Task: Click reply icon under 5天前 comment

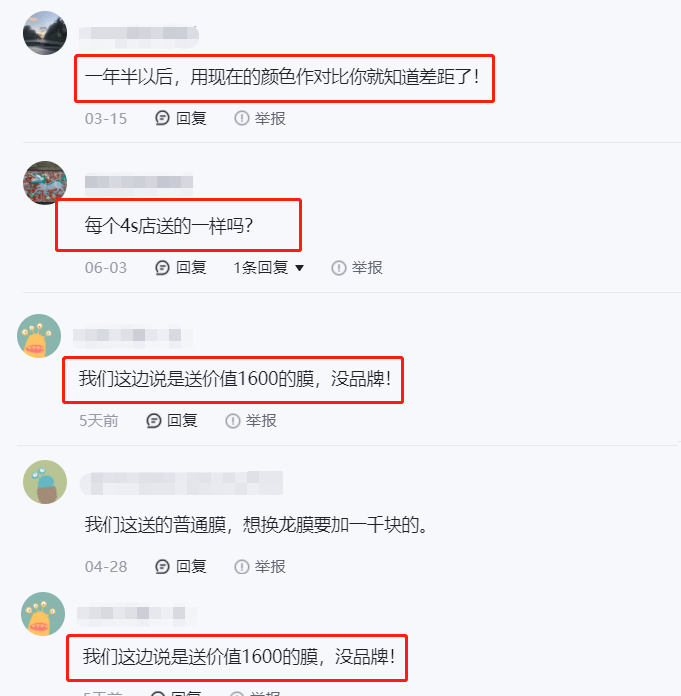Action: point(153,420)
